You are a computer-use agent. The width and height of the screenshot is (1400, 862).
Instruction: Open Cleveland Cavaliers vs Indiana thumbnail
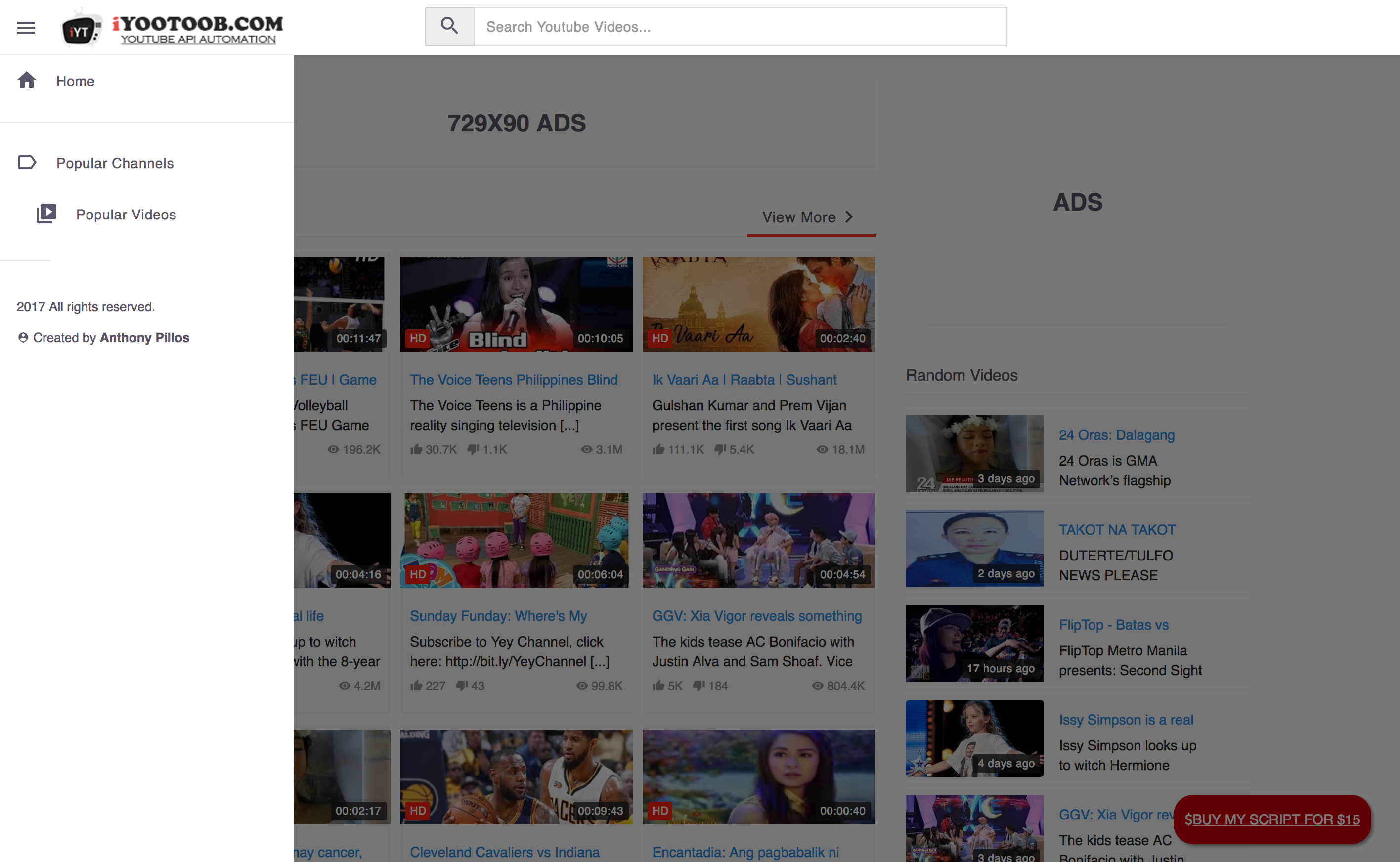coord(516,776)
